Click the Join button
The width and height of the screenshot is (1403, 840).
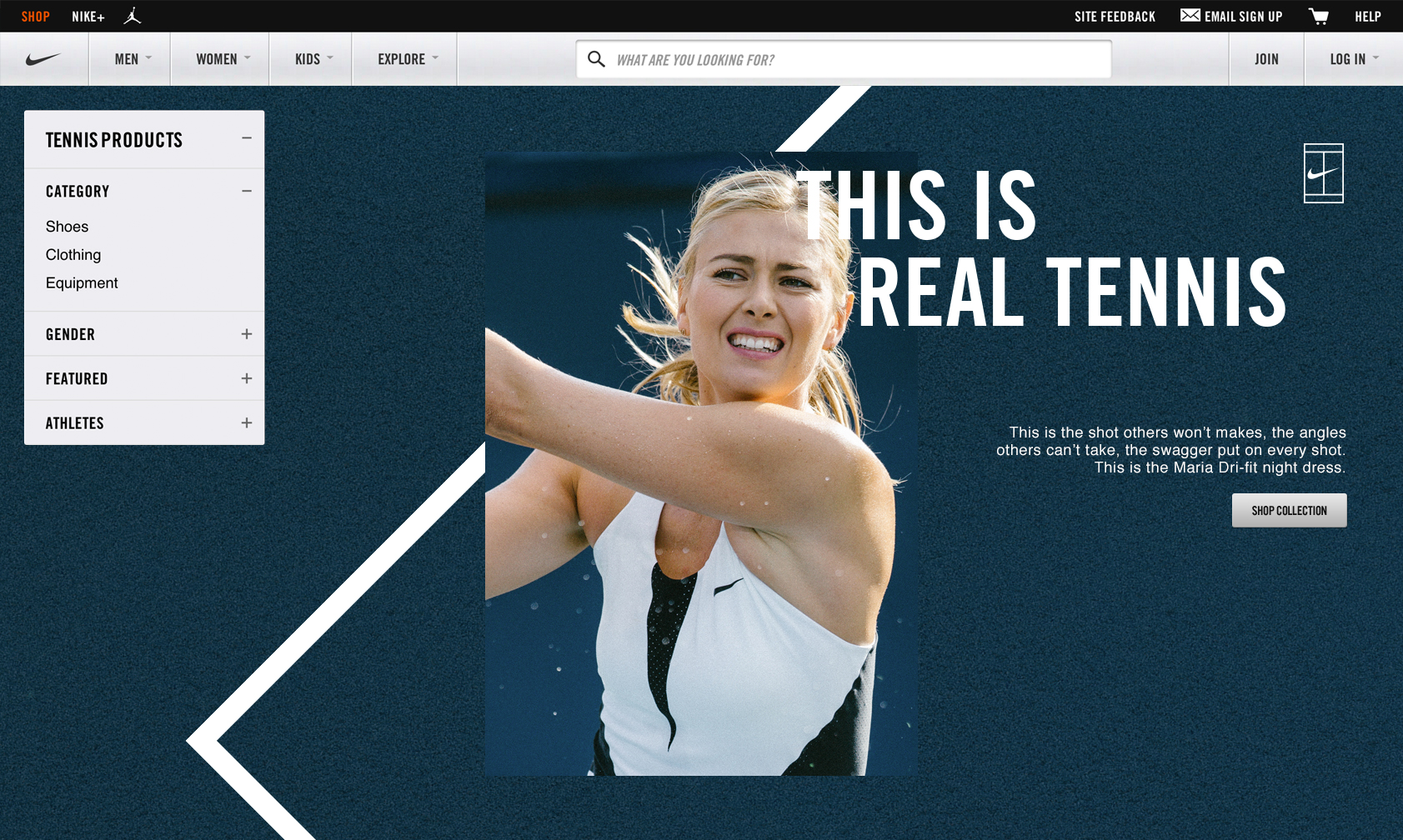1266,59
